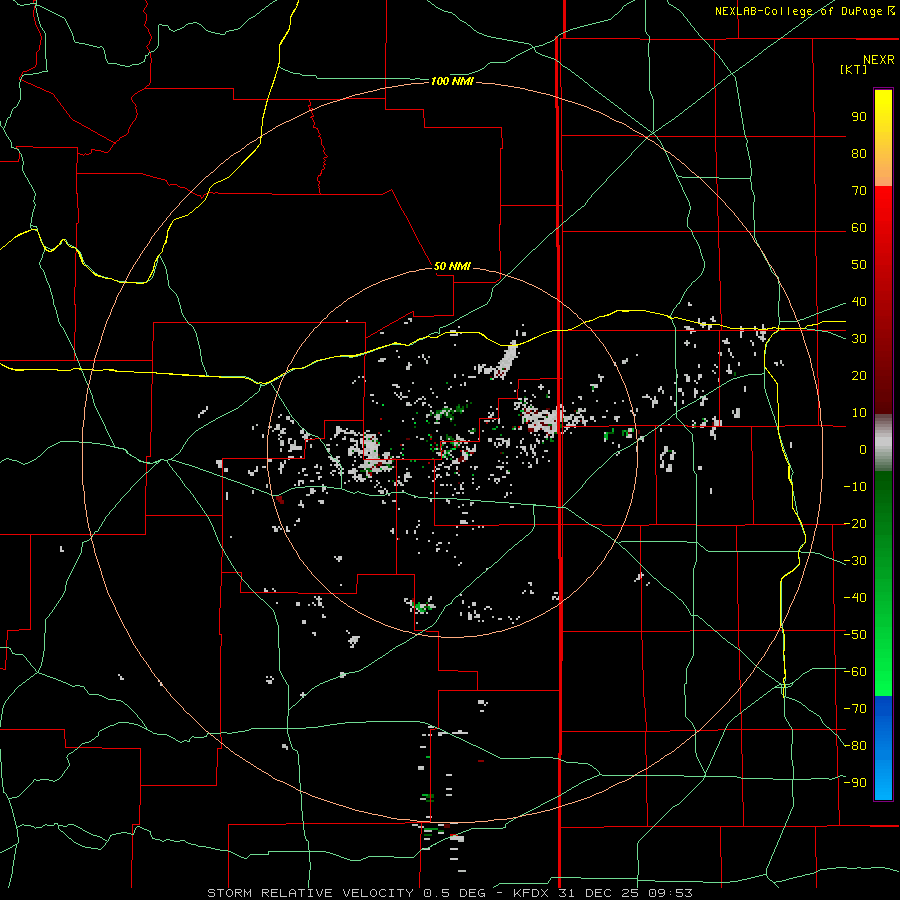Click the KT units label above the color scale
900x900 pixels.
pos(854,69)
